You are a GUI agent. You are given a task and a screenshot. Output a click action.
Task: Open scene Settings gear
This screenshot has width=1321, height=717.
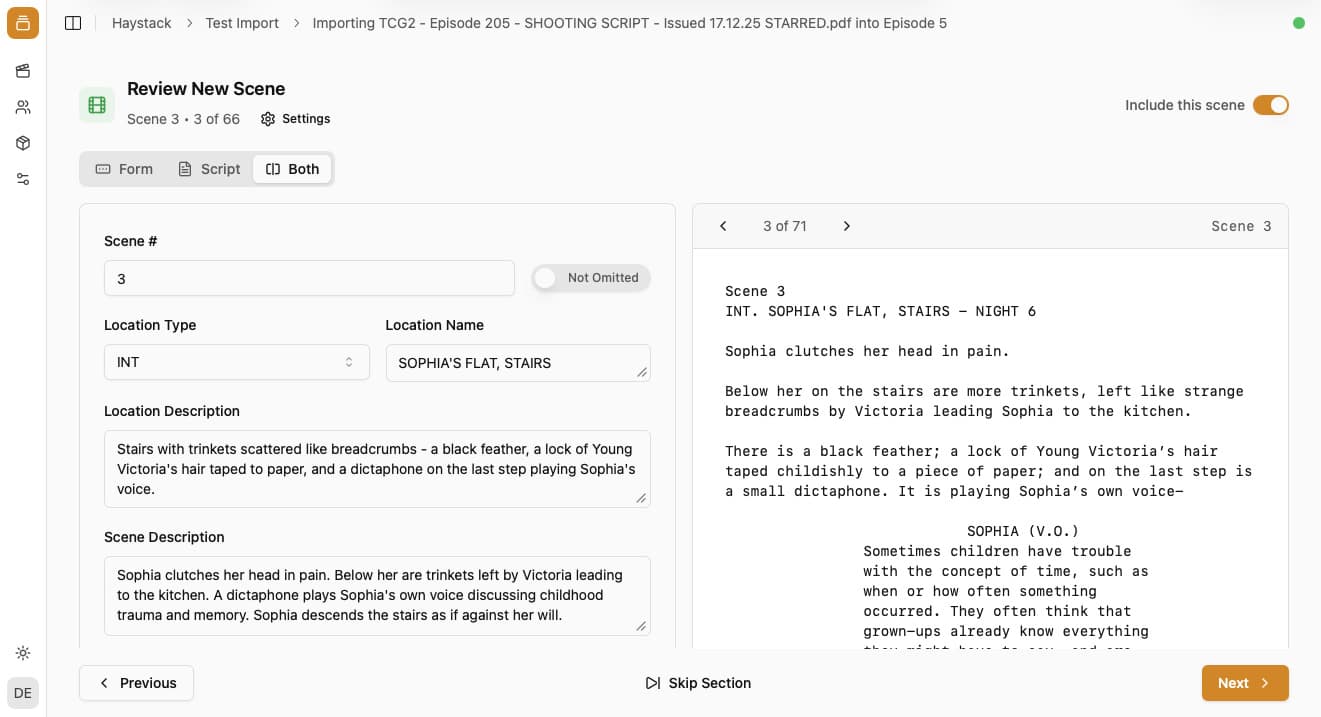click(x=295, y=119)
